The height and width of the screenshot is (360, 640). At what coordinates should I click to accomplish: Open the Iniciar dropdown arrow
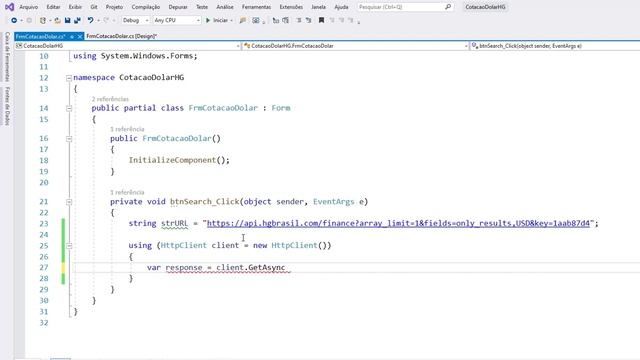pyautogui.click(x=231, y=20)
